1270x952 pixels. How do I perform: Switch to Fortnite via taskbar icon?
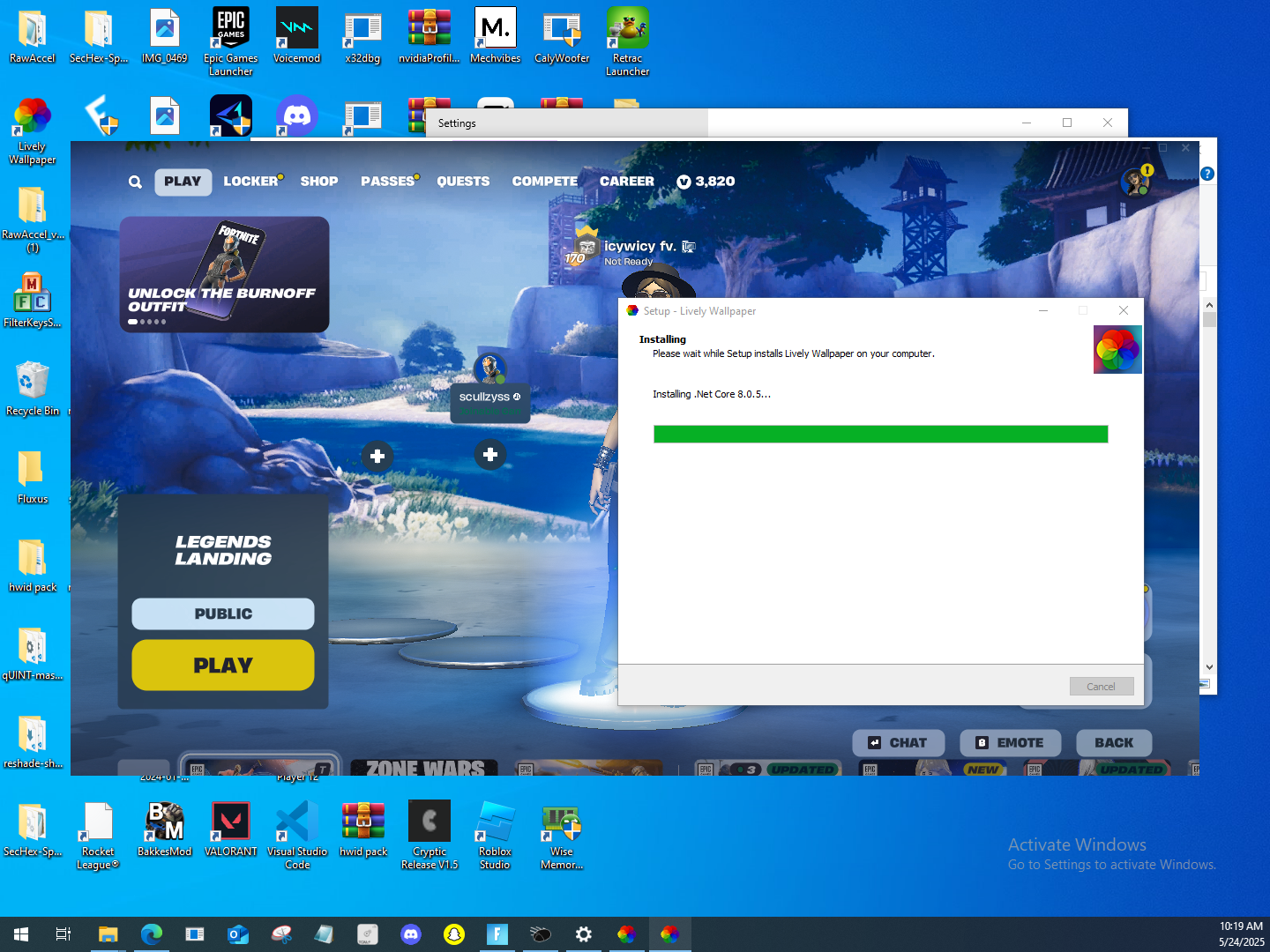[497, 934]
